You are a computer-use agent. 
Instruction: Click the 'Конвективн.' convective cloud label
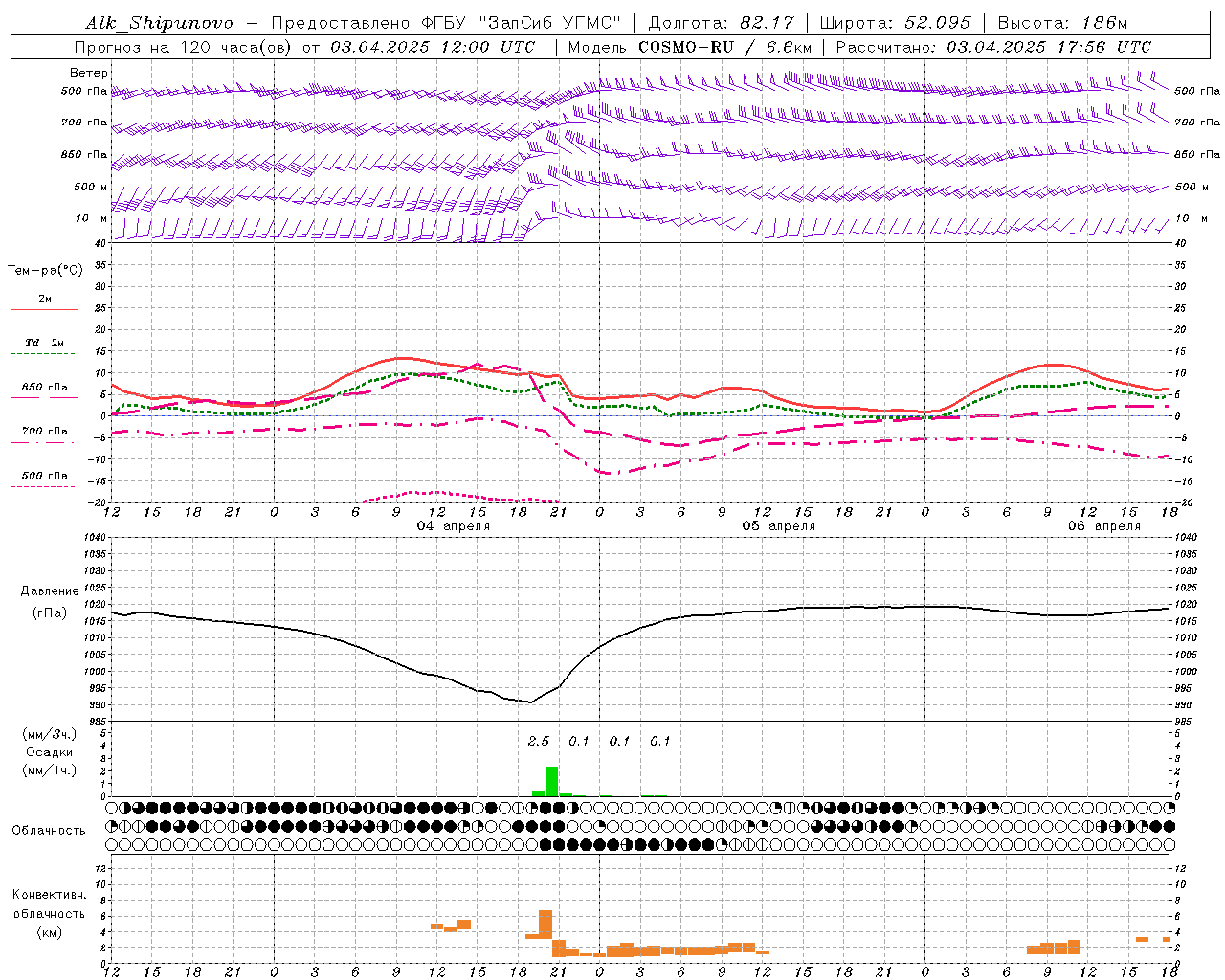(x=50, y=895)
